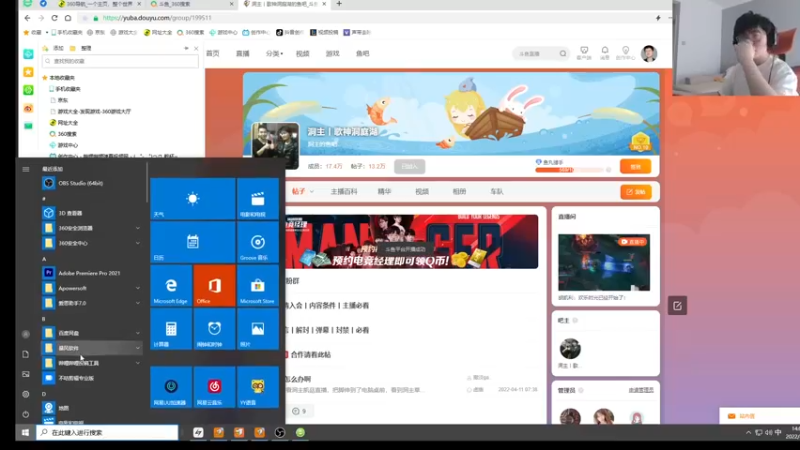Click the Start menu app list scrollbar
800x450 pixels.
coord(147,184)
